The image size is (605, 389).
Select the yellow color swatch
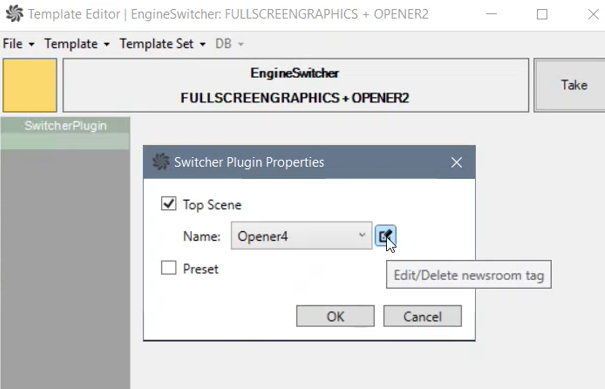(30, 85)
